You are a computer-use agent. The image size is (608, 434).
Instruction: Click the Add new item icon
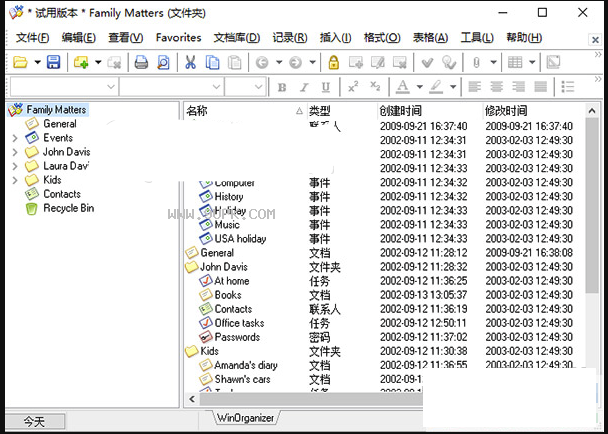pyautogui.click(x=81, y=62)
